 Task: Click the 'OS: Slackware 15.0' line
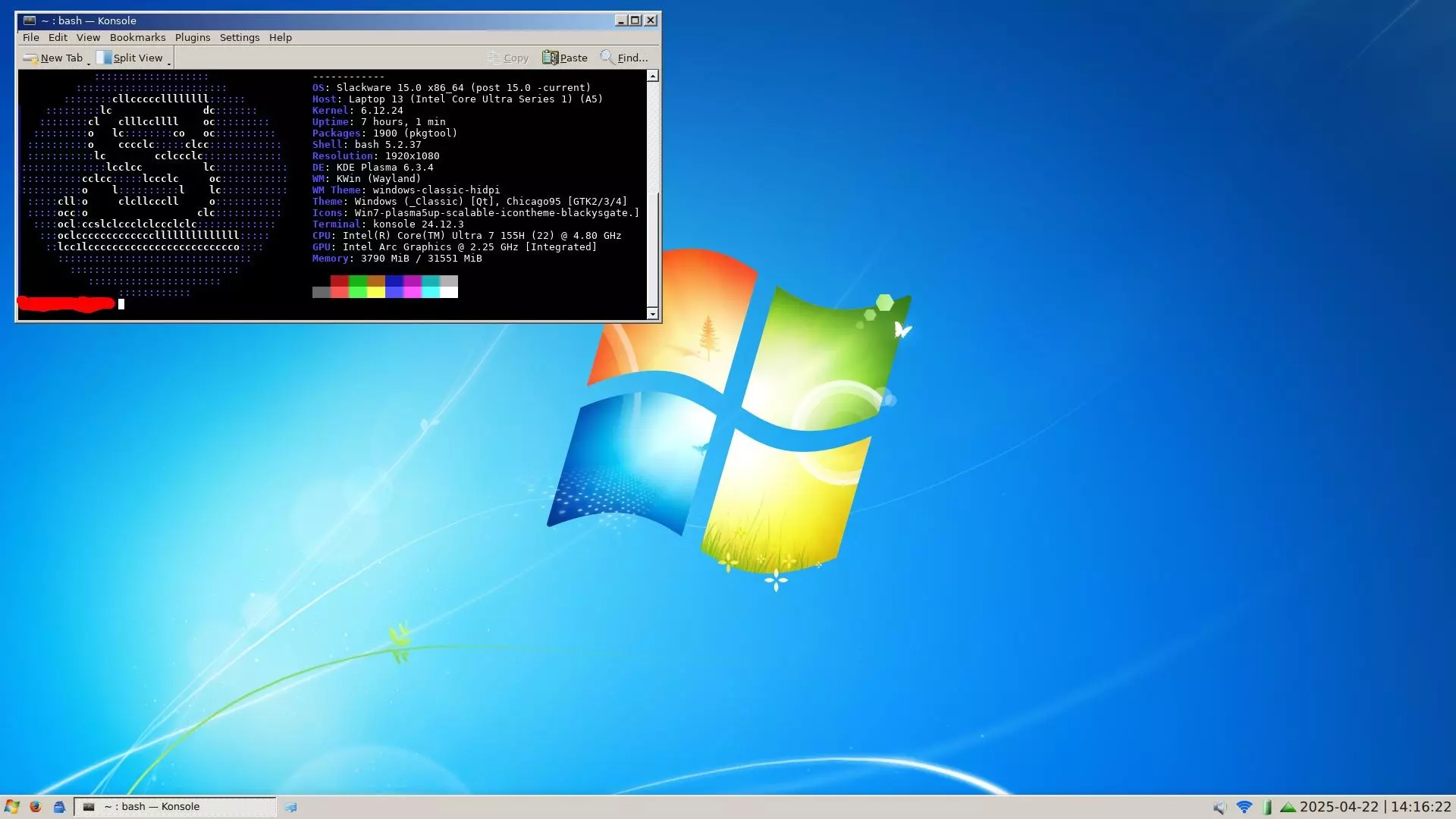451,88
